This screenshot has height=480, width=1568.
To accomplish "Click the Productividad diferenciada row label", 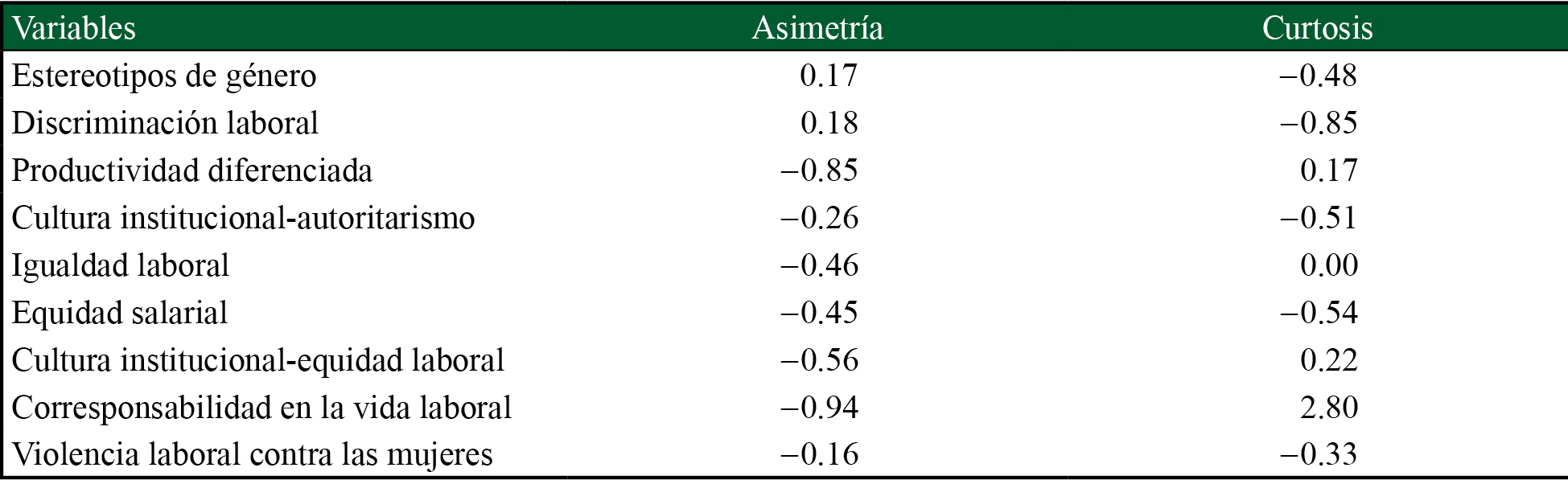I will point(192,170).
